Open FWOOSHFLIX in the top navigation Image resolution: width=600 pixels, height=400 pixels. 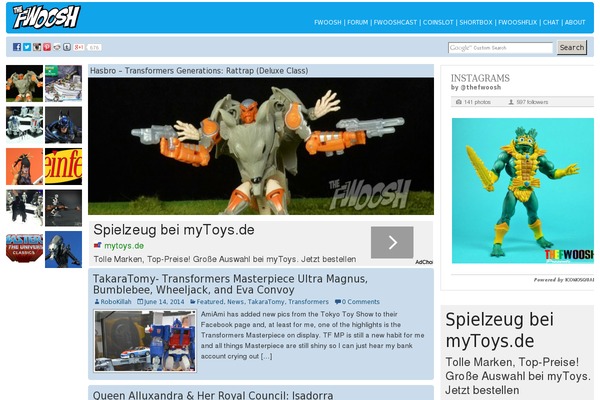(x=517, y=22)
